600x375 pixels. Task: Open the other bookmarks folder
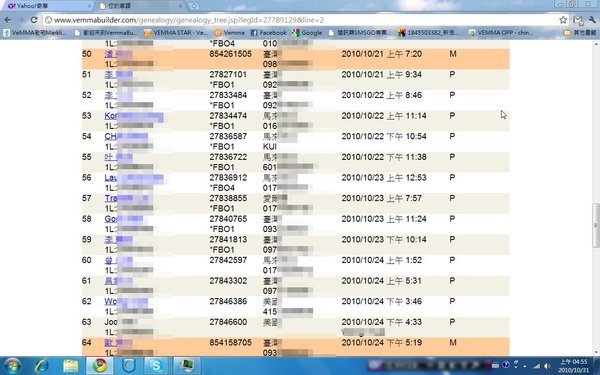pos(580,33)
